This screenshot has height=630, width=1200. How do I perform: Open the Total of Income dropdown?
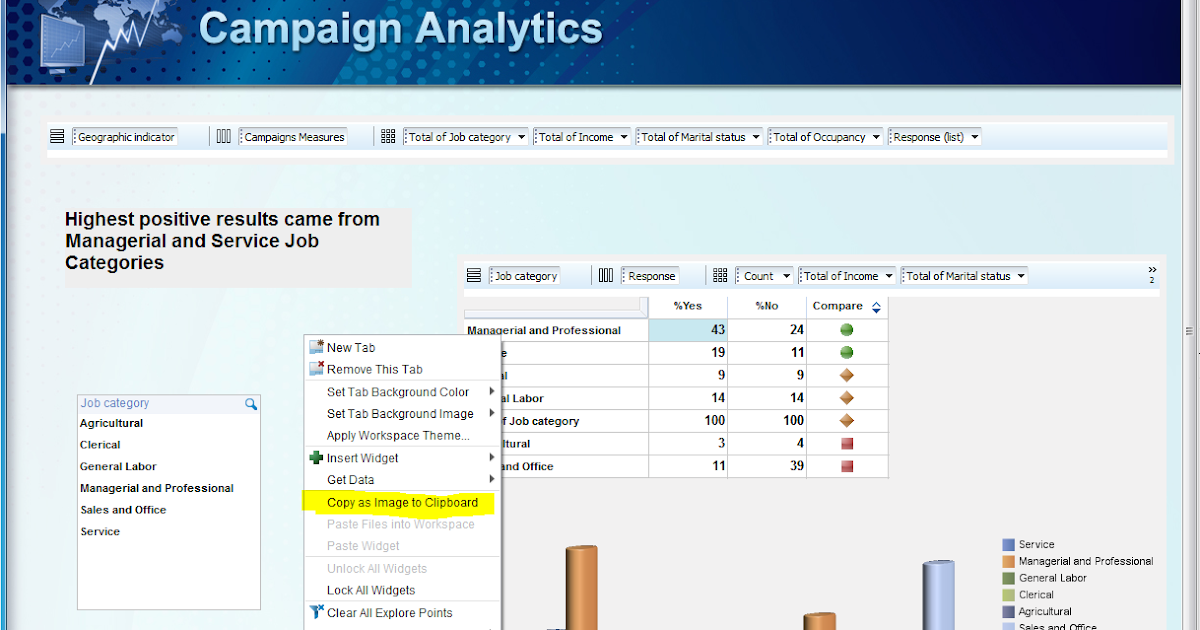(x=625, y=136)
